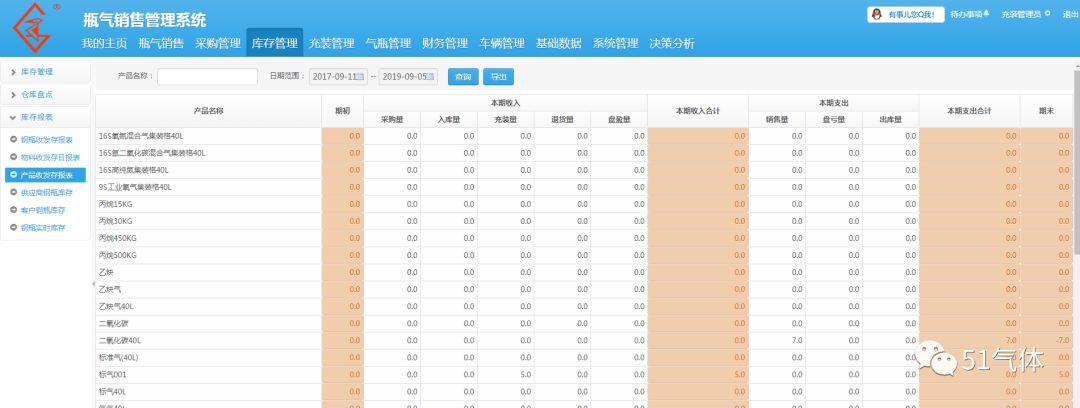1080x408 pixels.
Task: Click the 查询 search button
Action: [463, 77]
